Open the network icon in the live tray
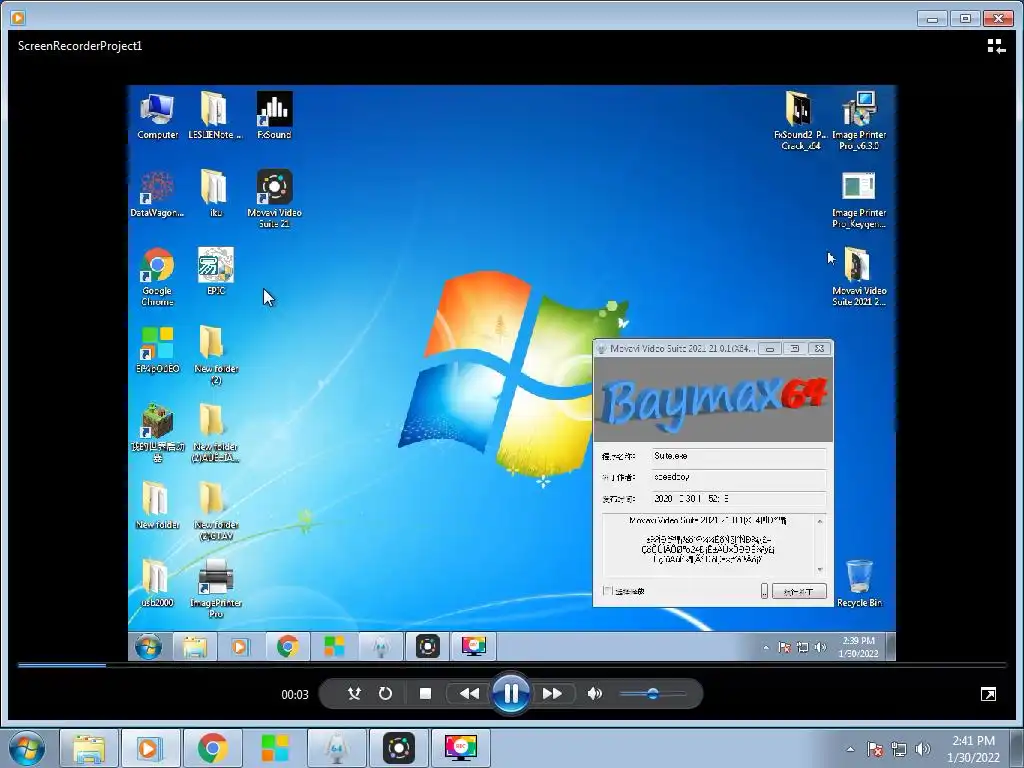1024x768 pixels. coord(899,749)
